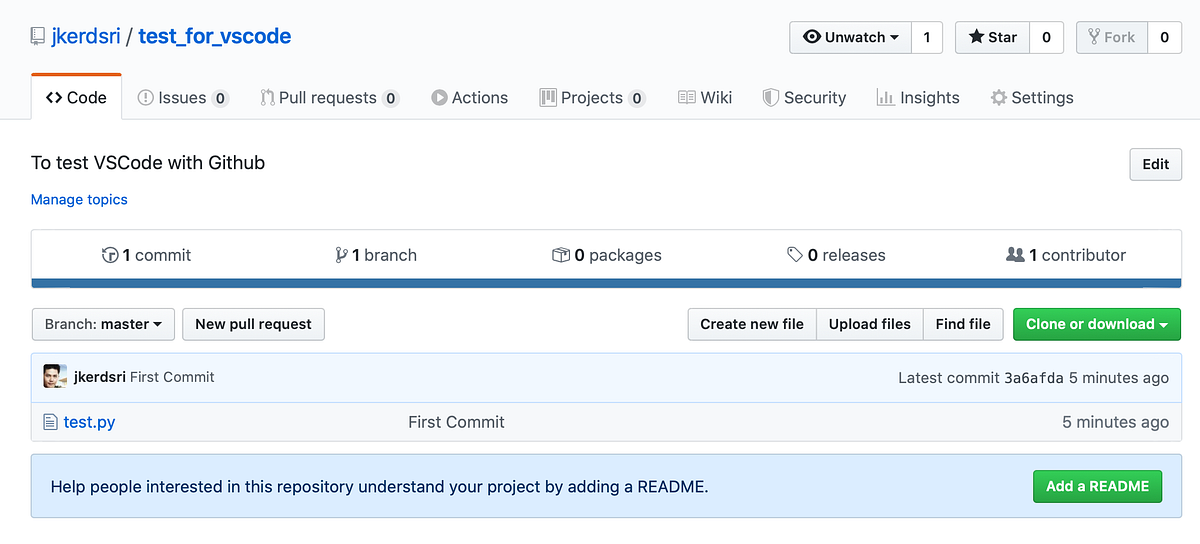
Task: Open the Settings tab
Action: [1032, 98]
